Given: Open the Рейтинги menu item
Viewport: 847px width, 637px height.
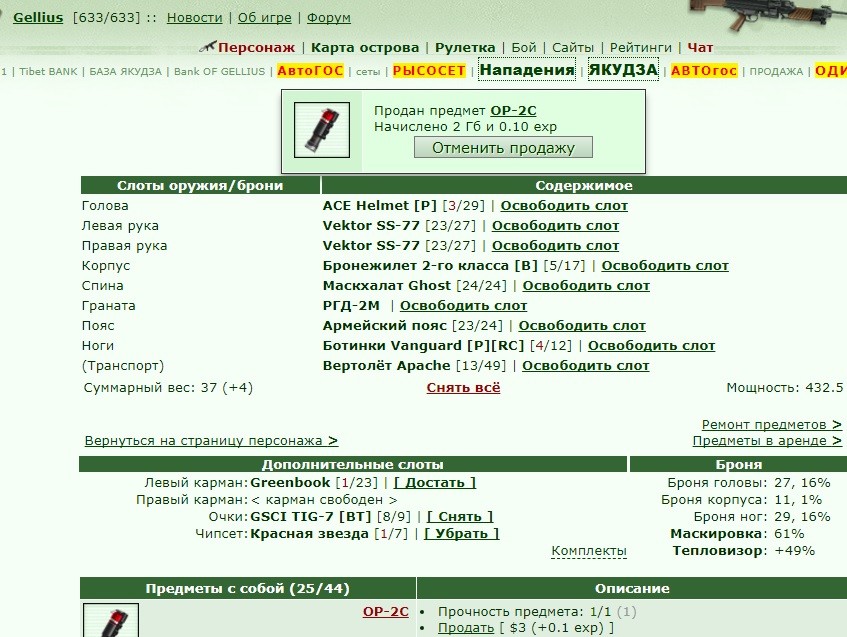Looking at the screenshot, I should 641,48.
